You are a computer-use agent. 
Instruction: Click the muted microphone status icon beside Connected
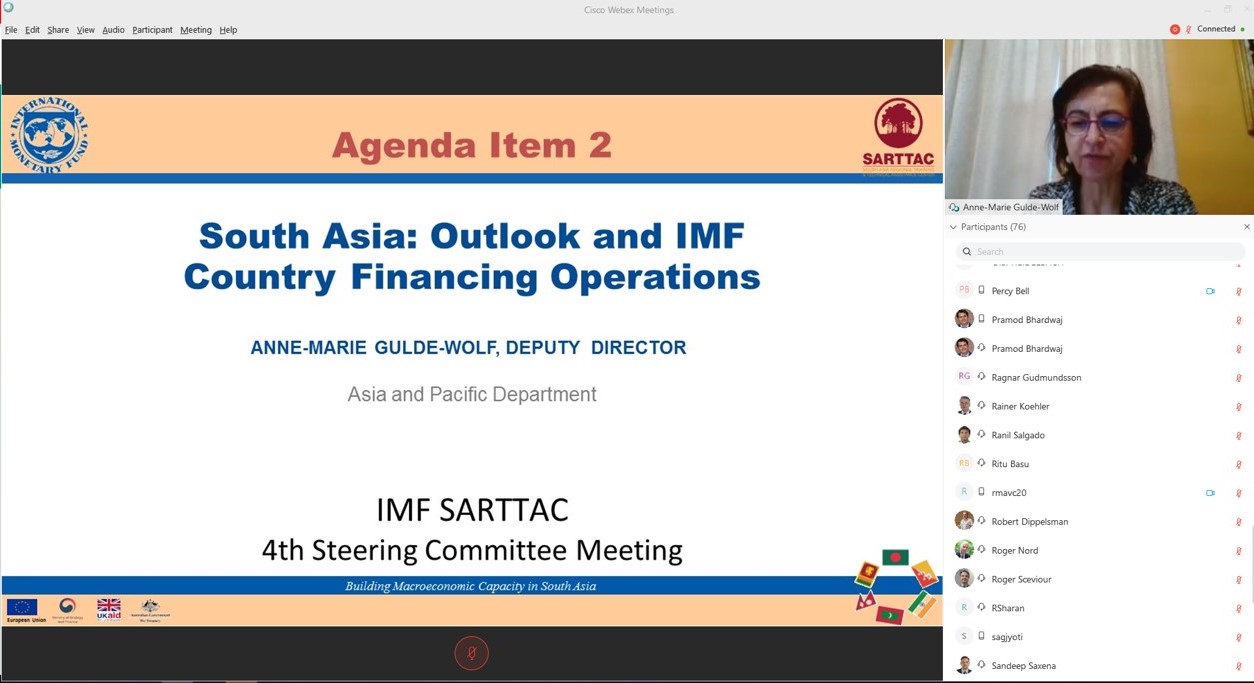pos(1188,29)
